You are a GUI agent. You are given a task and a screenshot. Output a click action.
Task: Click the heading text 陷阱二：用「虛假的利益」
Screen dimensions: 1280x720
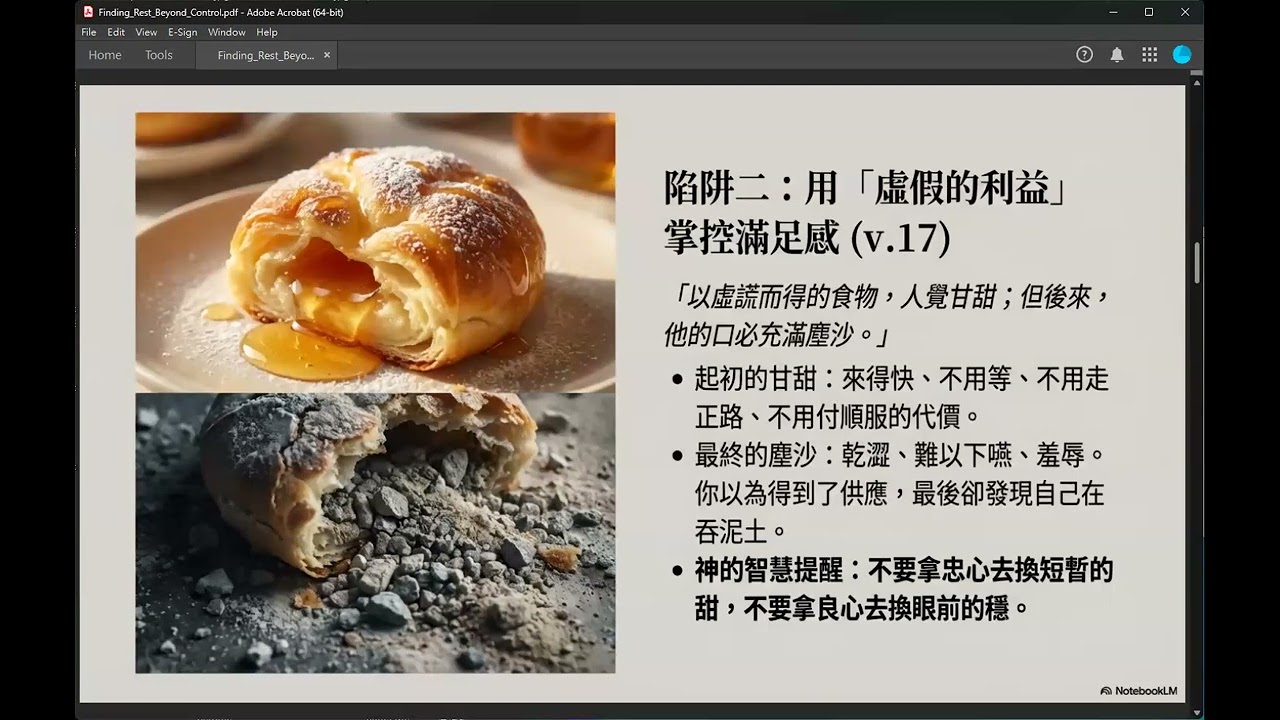point(868,188)
